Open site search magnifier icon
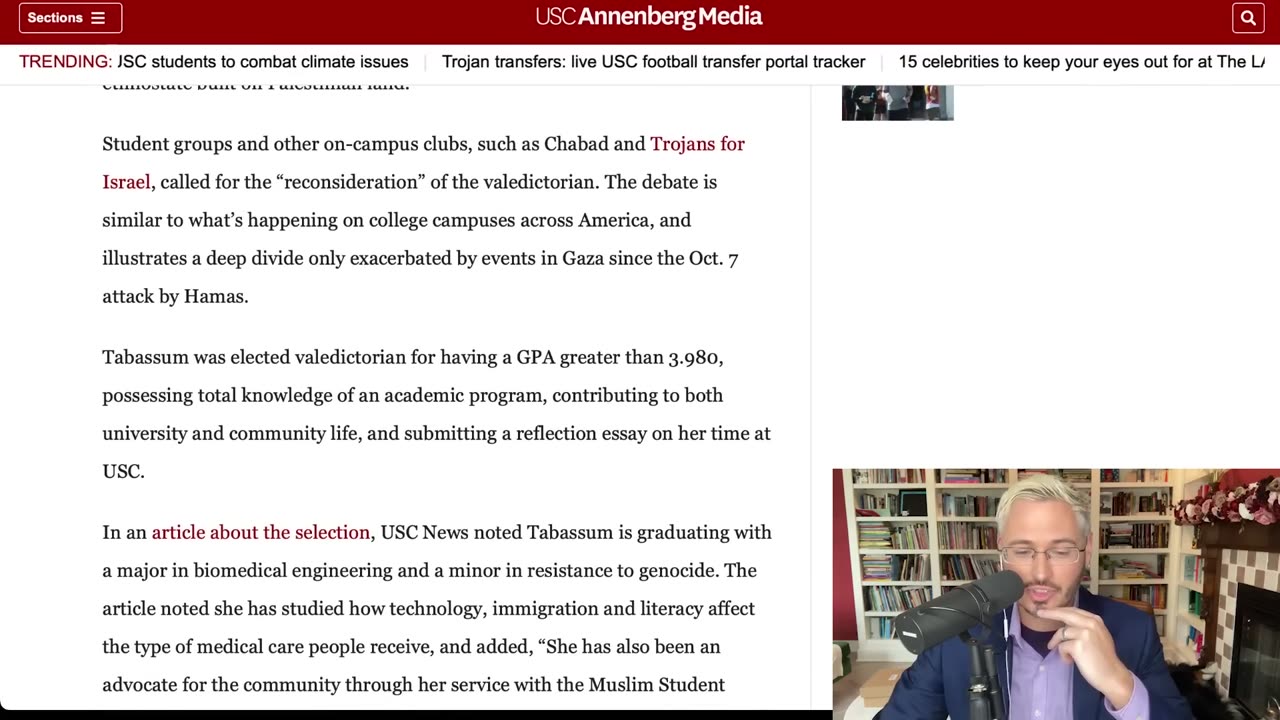The height and width of the screenshot is (720, 1280). [x=1248, y=18]
